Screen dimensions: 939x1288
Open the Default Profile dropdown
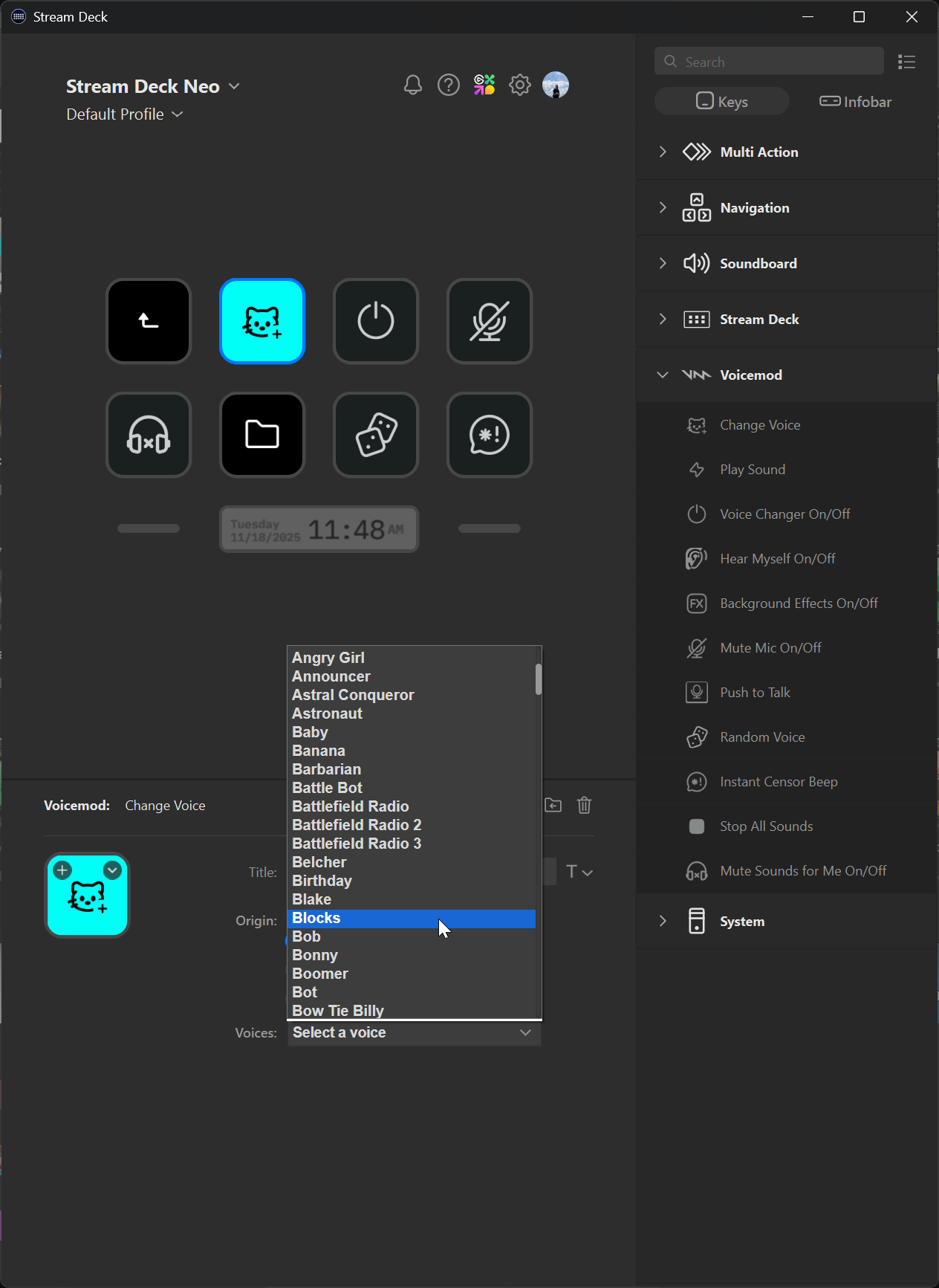tap(125, 114)
